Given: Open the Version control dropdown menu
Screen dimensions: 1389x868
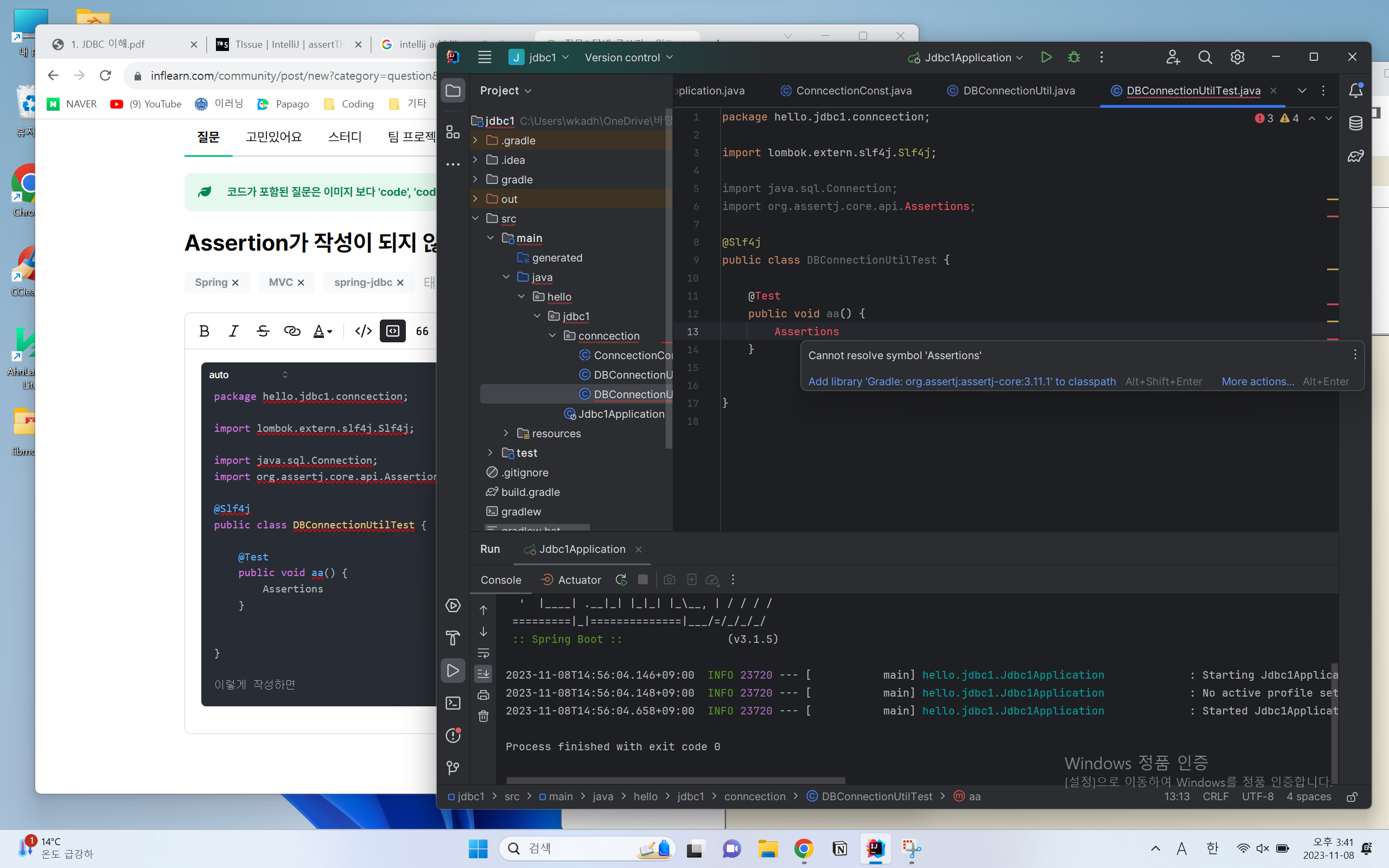Looking at the screenshot, I should pyautogui.click(x=629, y=57).
